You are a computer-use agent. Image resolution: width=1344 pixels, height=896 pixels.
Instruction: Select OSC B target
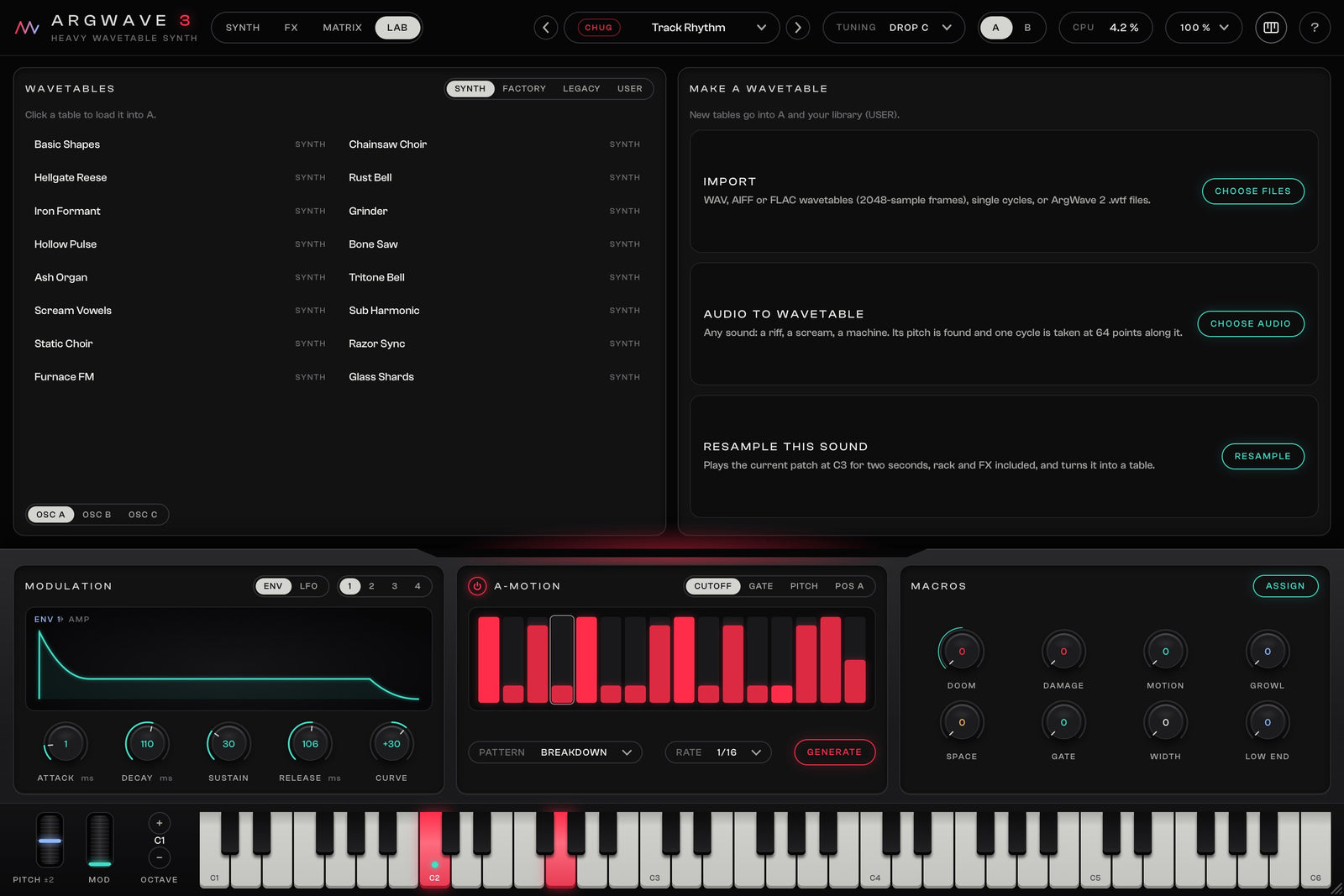click(97, 515)
